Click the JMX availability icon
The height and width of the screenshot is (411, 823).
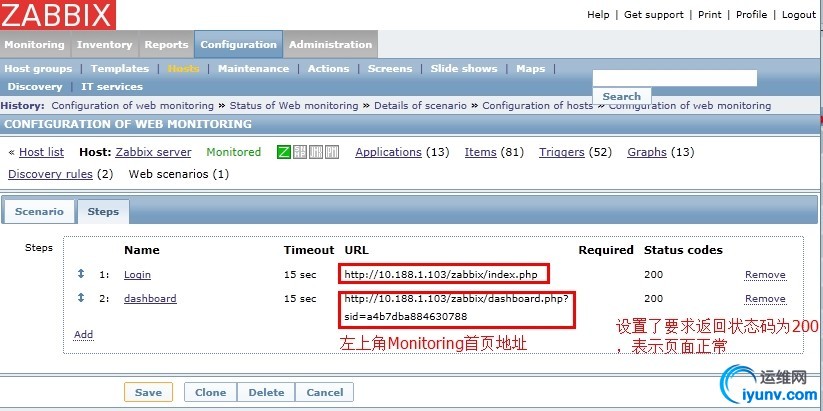click(315, 152)
